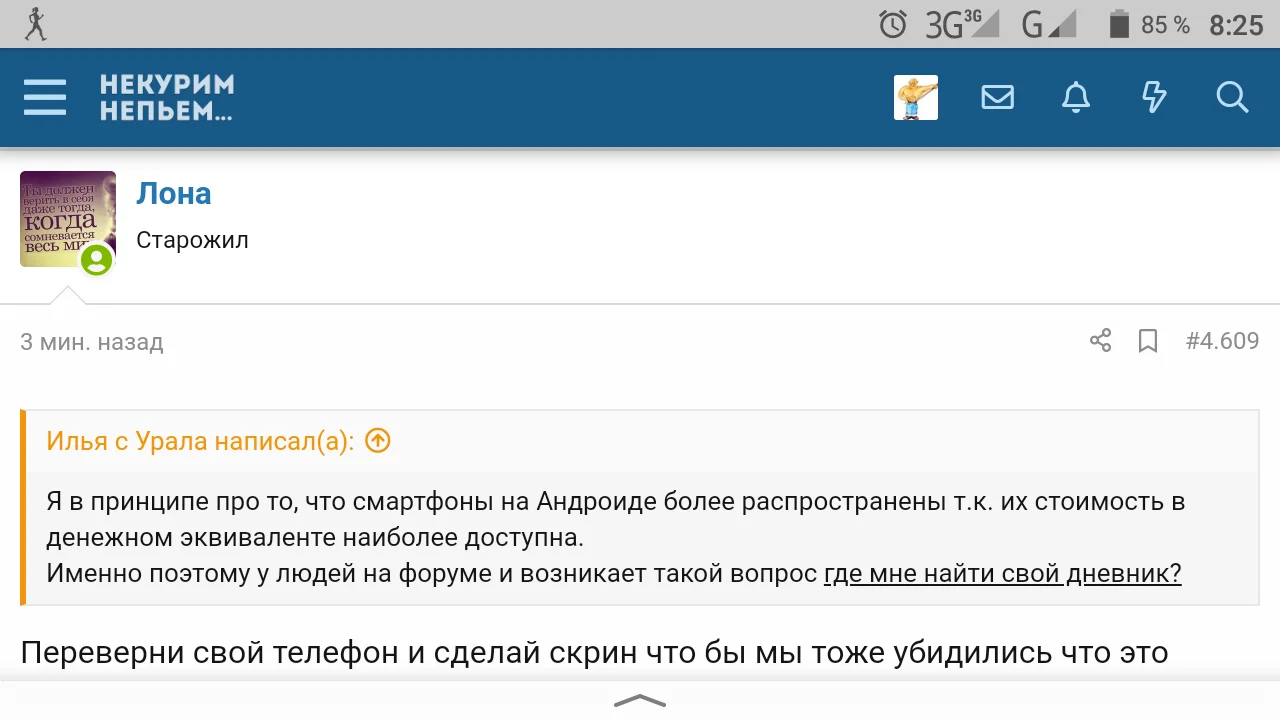Screen dimensions: 1280x720
Task: Jump to quoted post via the orange up arrow
Action: (x=377, y=440)
